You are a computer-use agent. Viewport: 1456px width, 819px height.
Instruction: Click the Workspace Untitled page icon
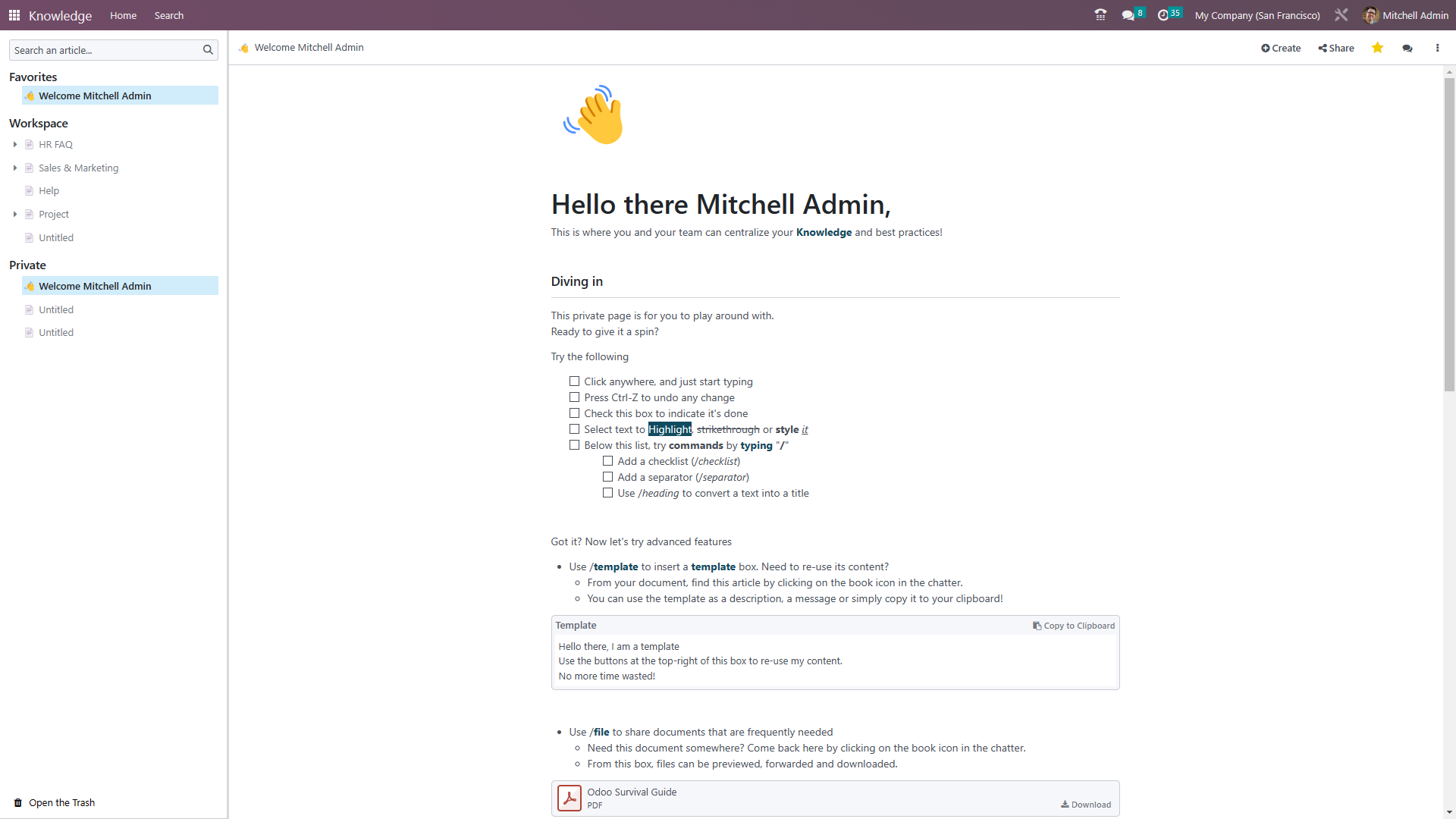tap(29, 237)
